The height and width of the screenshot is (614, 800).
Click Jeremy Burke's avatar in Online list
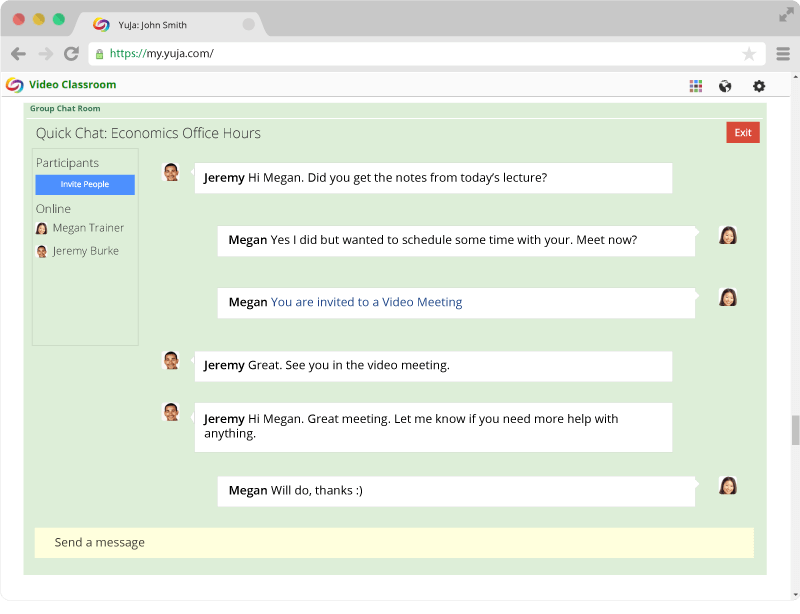[x=42, y=251]
